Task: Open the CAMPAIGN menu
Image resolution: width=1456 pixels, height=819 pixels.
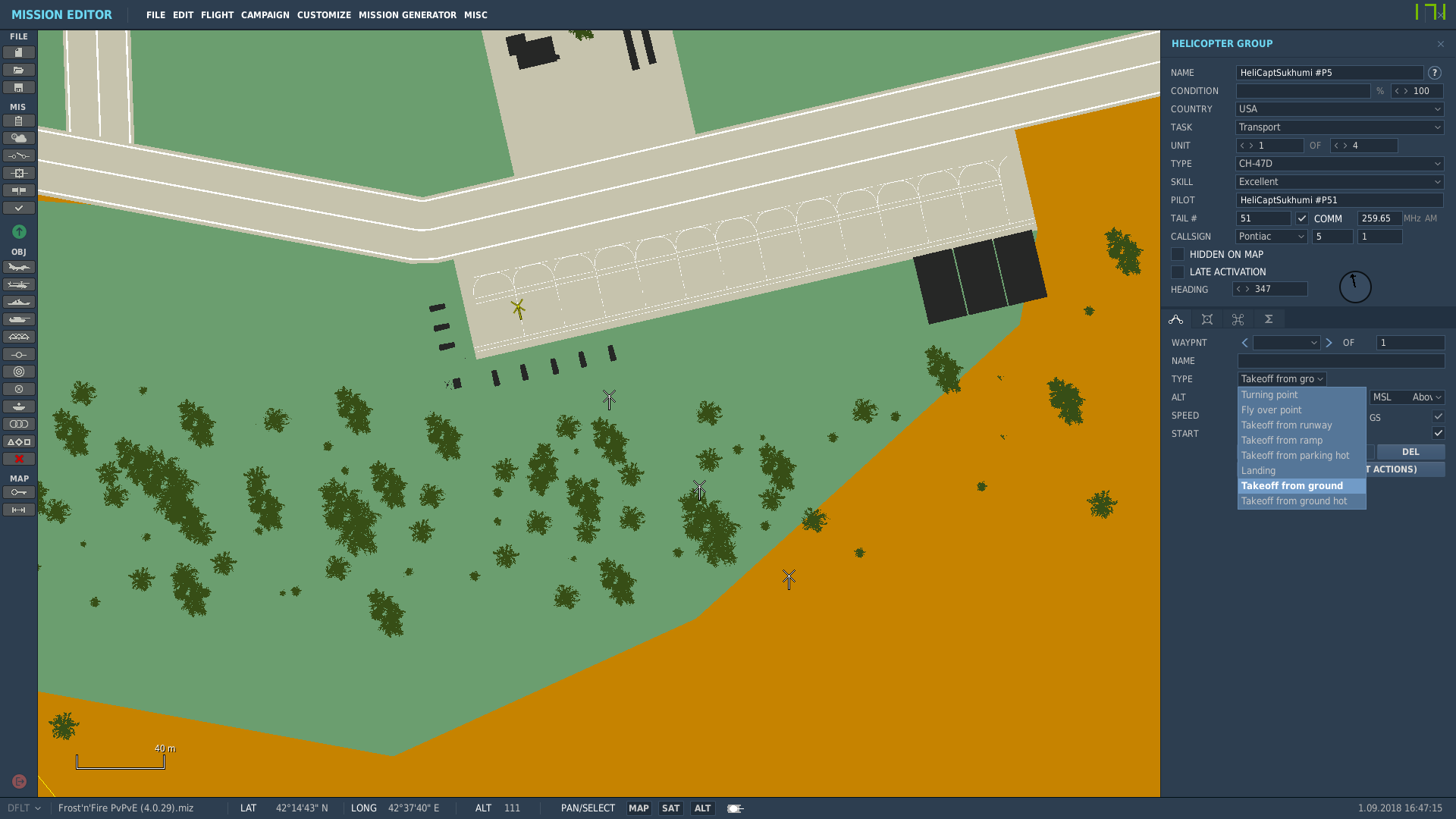Action: pos(265,15)
